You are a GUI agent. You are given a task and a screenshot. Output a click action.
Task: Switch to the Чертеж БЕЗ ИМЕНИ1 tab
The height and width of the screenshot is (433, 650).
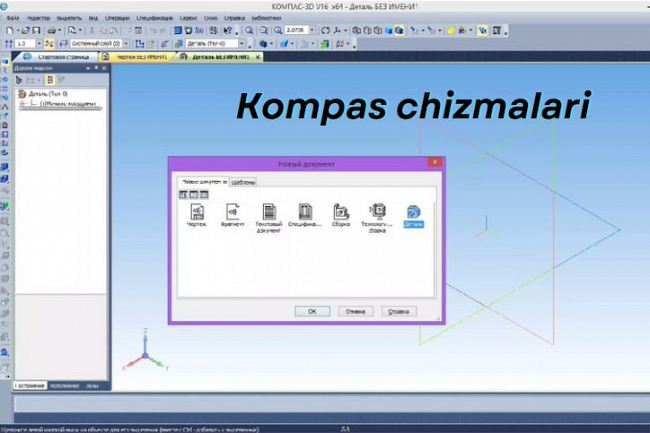(139, 57)
